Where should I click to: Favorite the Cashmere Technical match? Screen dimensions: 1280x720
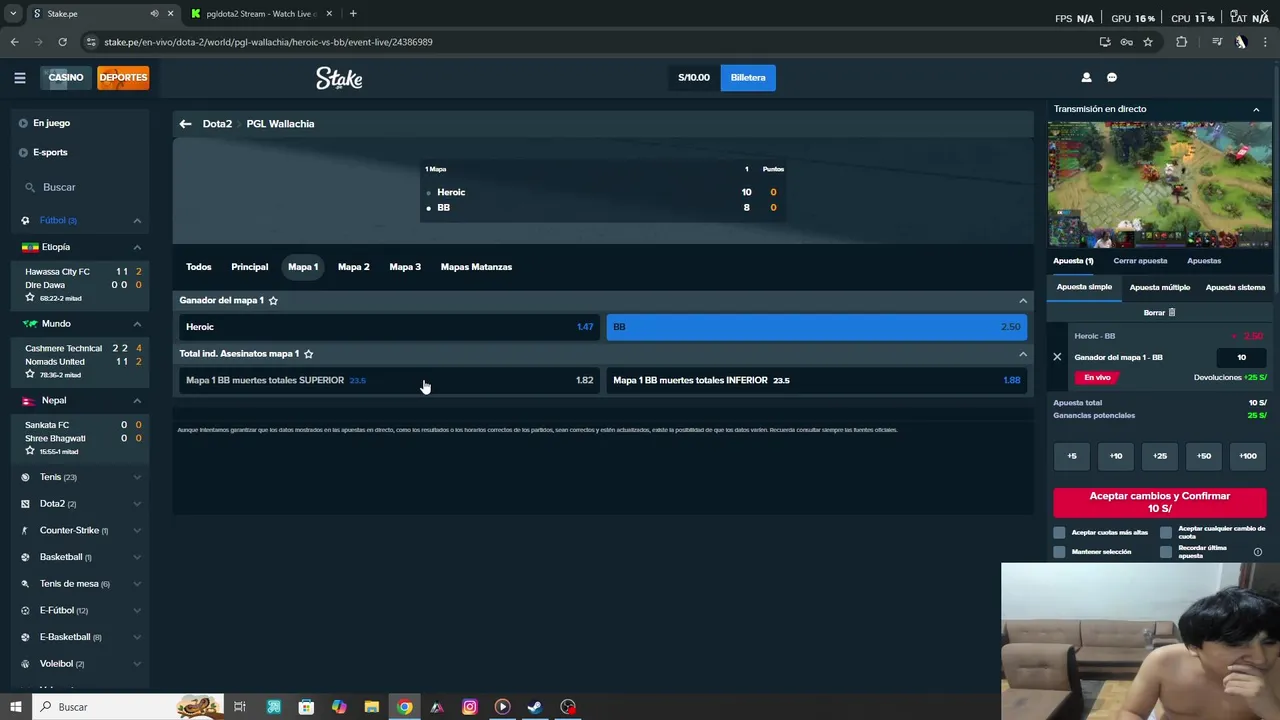[x=30, y=375]
